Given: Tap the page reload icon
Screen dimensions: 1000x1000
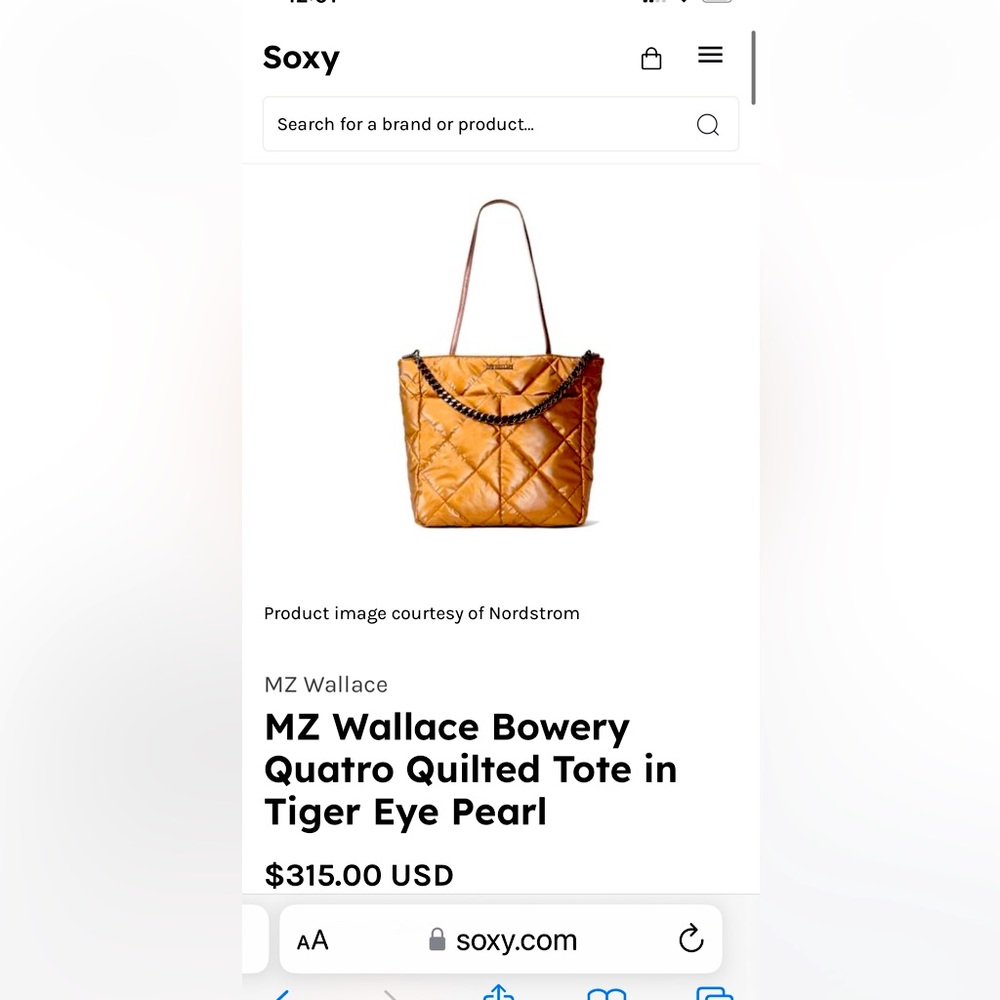Looking at the screenshot, I should coord(690,939).
